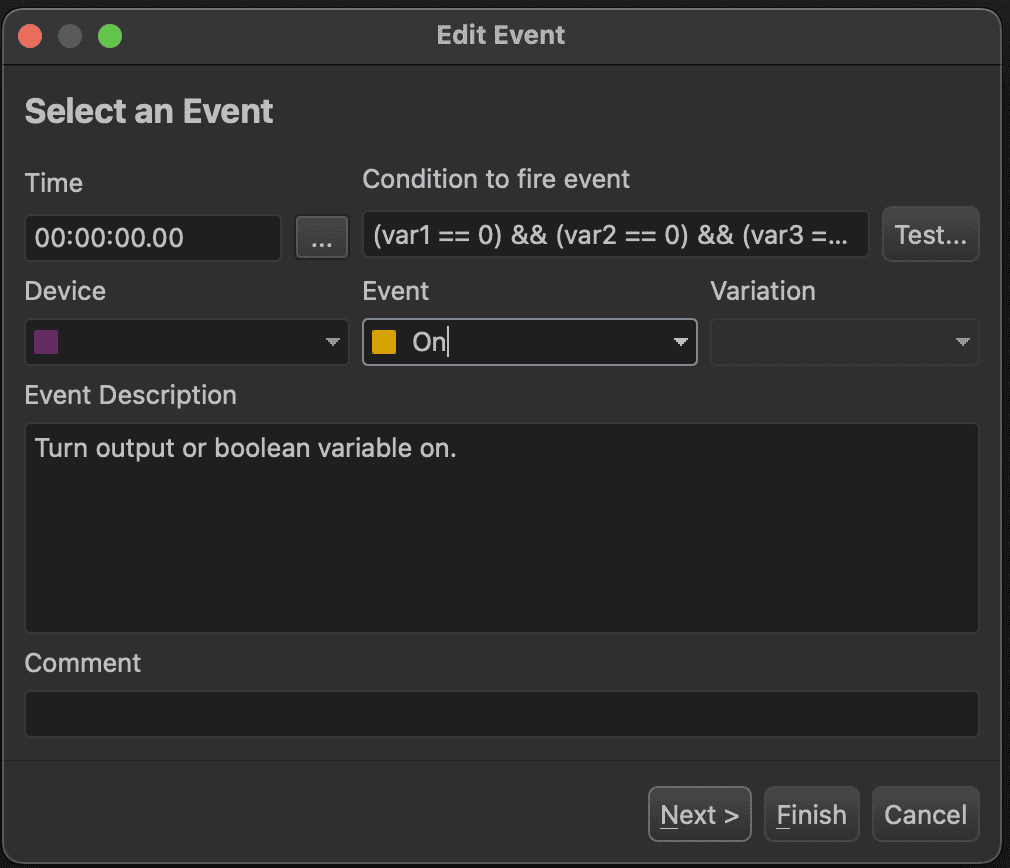Image resolution: width=1010 pixels, height=868 pixels.
Task: Click the "On" text in Event combo box
Action: click(x=429, y=342)
